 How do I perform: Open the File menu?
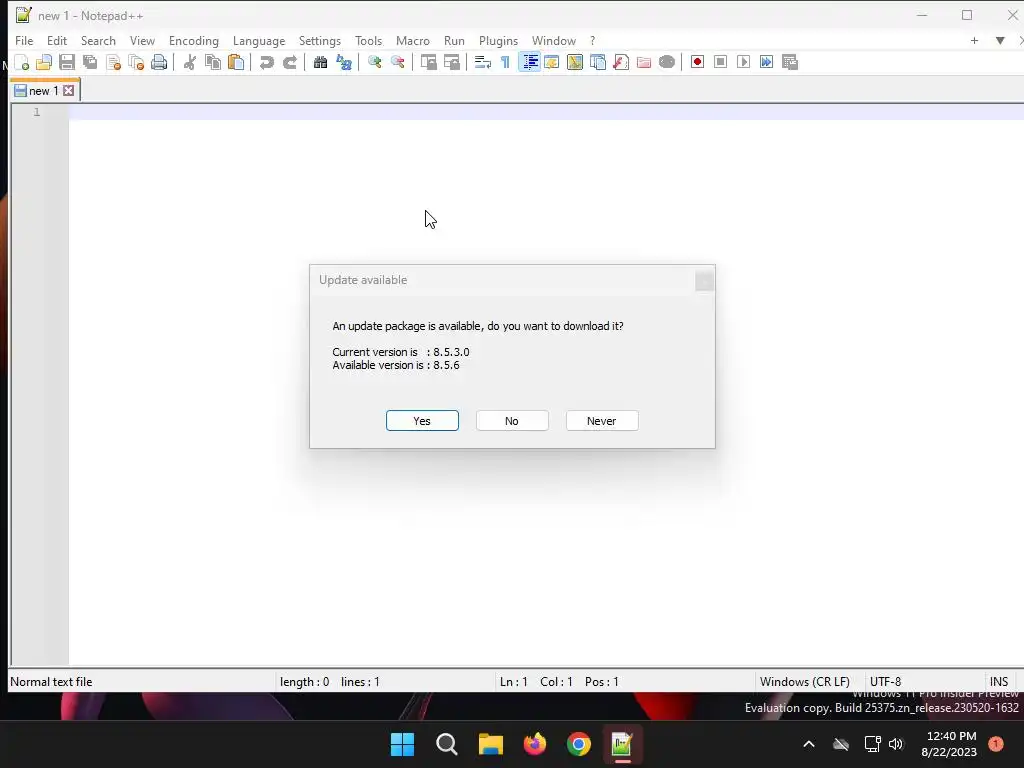click(24, 40)
